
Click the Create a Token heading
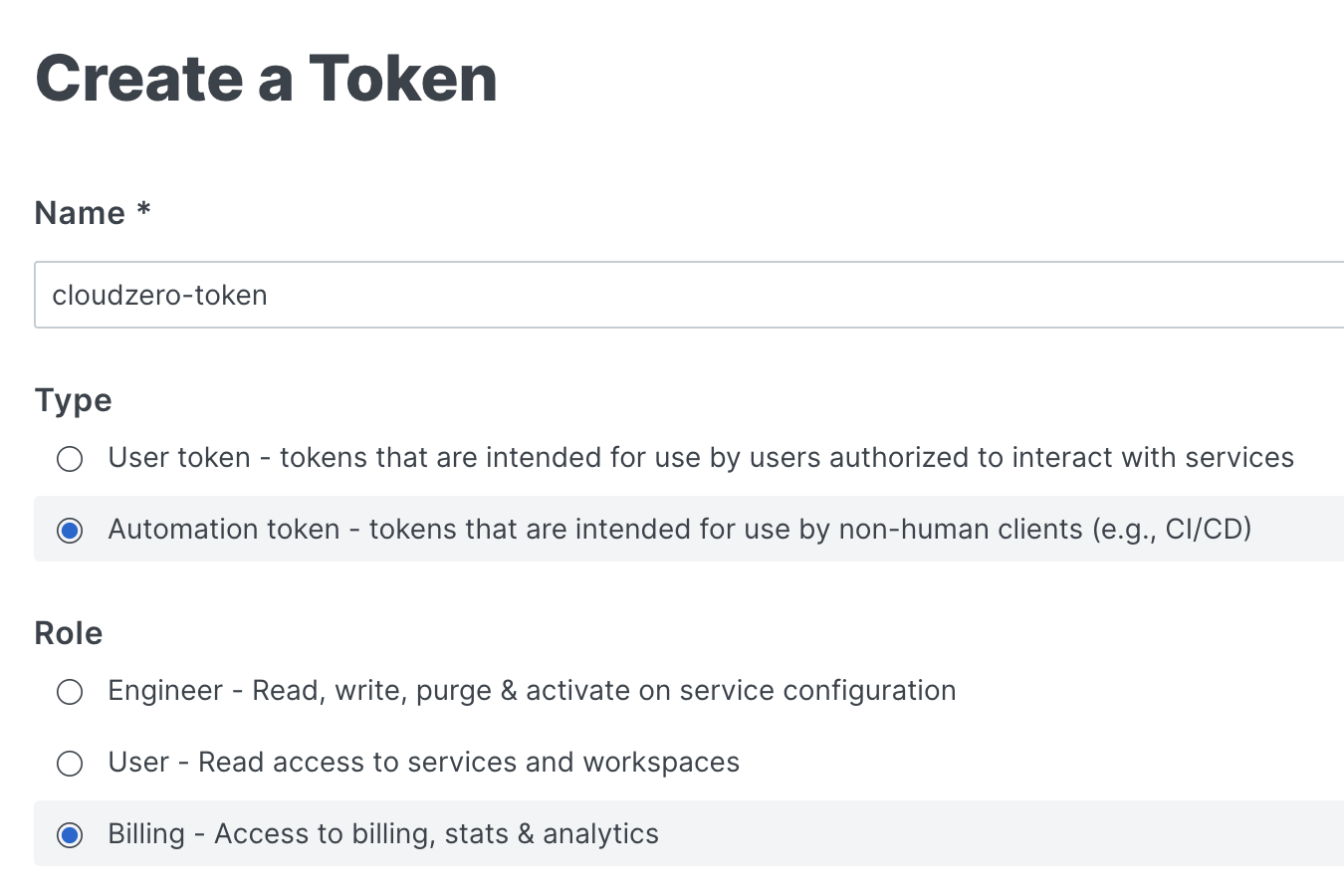point(266,79)
